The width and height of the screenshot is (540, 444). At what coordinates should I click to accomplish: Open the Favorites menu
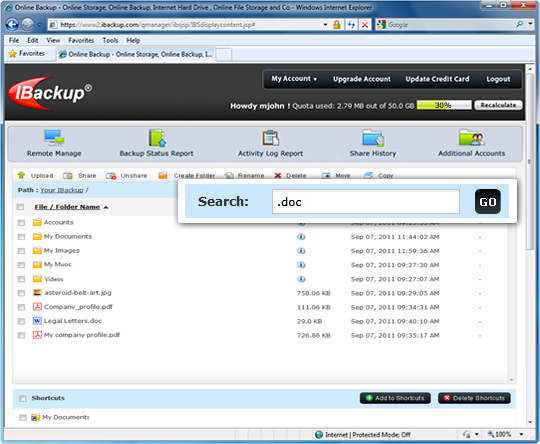(81, 40)
